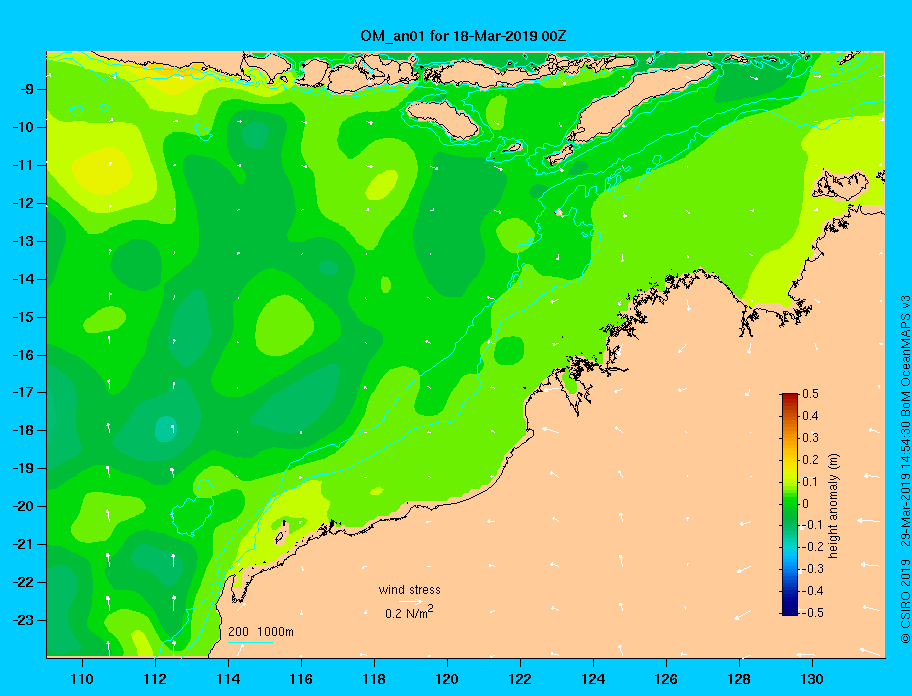The image size is (912, 696).
Task: Click the height anomaly color scale bar
Action: (790, 504)
